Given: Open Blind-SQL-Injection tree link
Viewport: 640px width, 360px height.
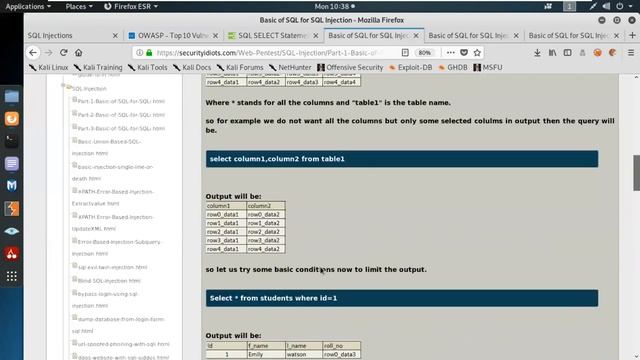Looking at the screenshot, I should pos(109,281).
